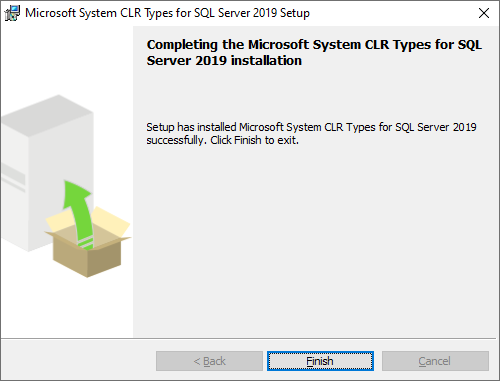Click the white stripes on the green arrow

tap(86, 244)
